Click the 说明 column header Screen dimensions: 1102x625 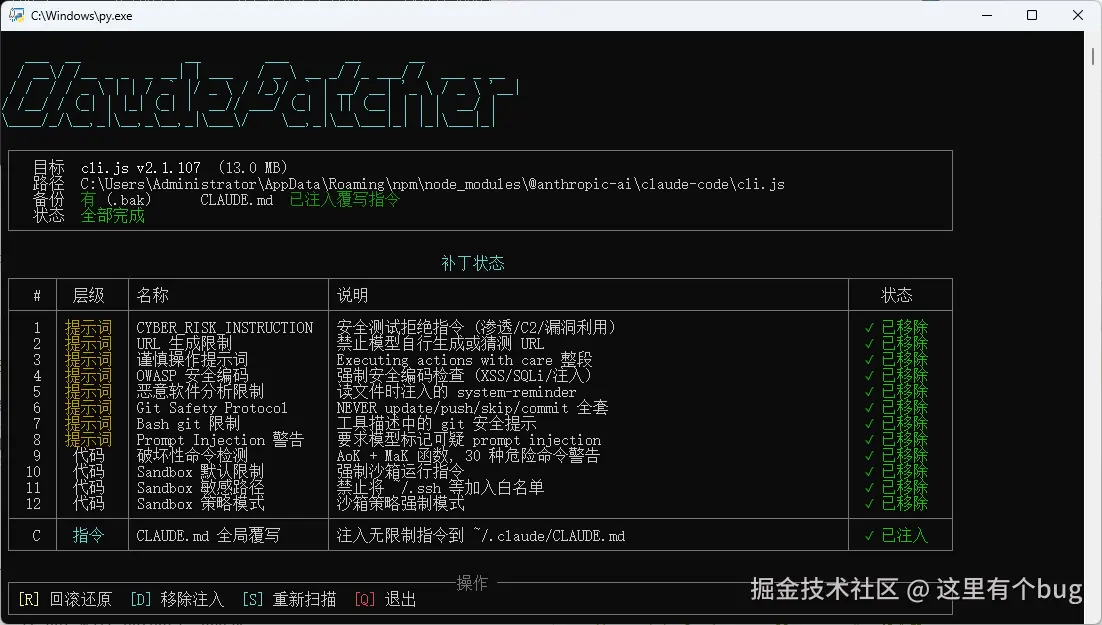[352, 295]
